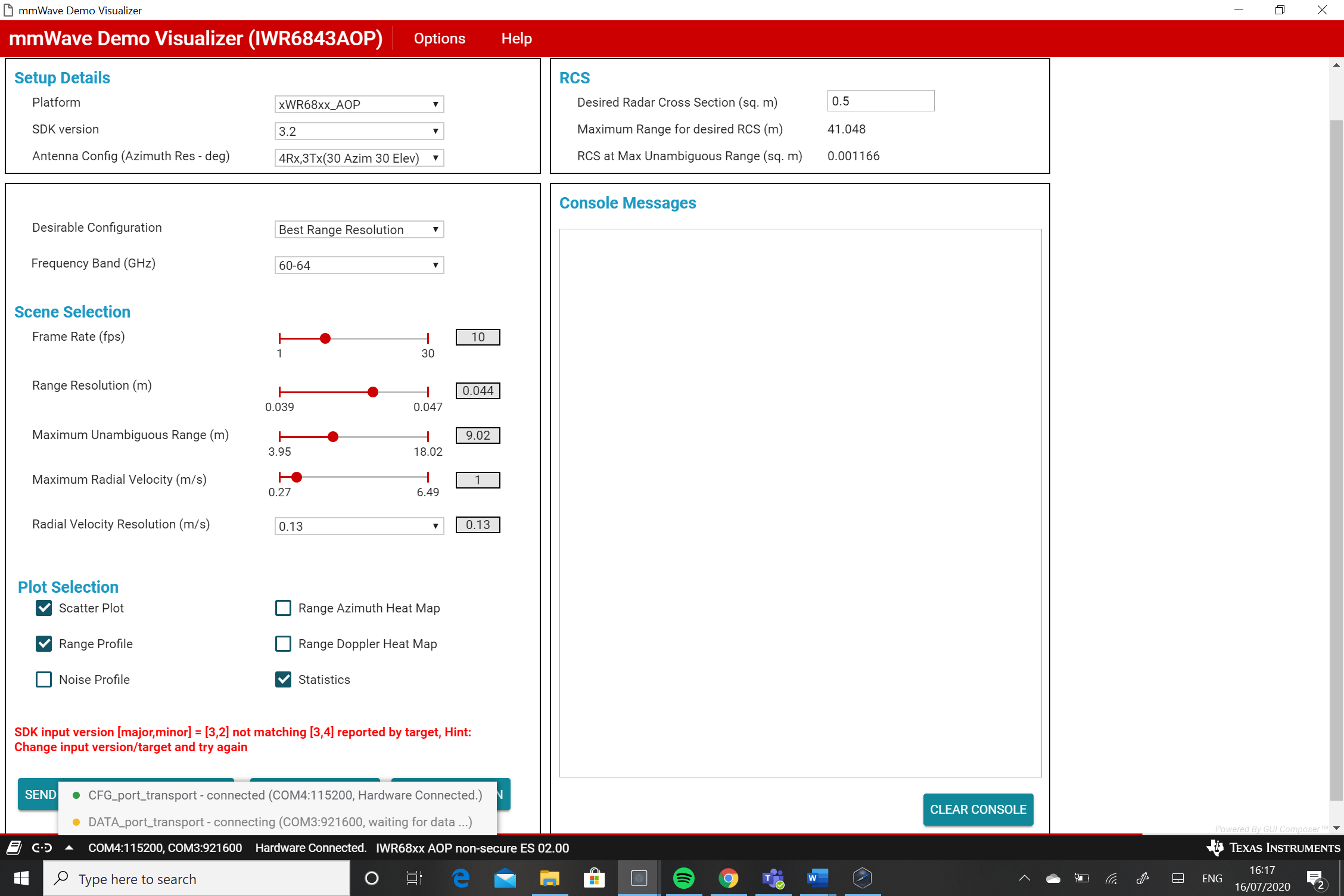Collapse the port status popup arrow
Screen dimensions: 1344x896
pos(69,848)
